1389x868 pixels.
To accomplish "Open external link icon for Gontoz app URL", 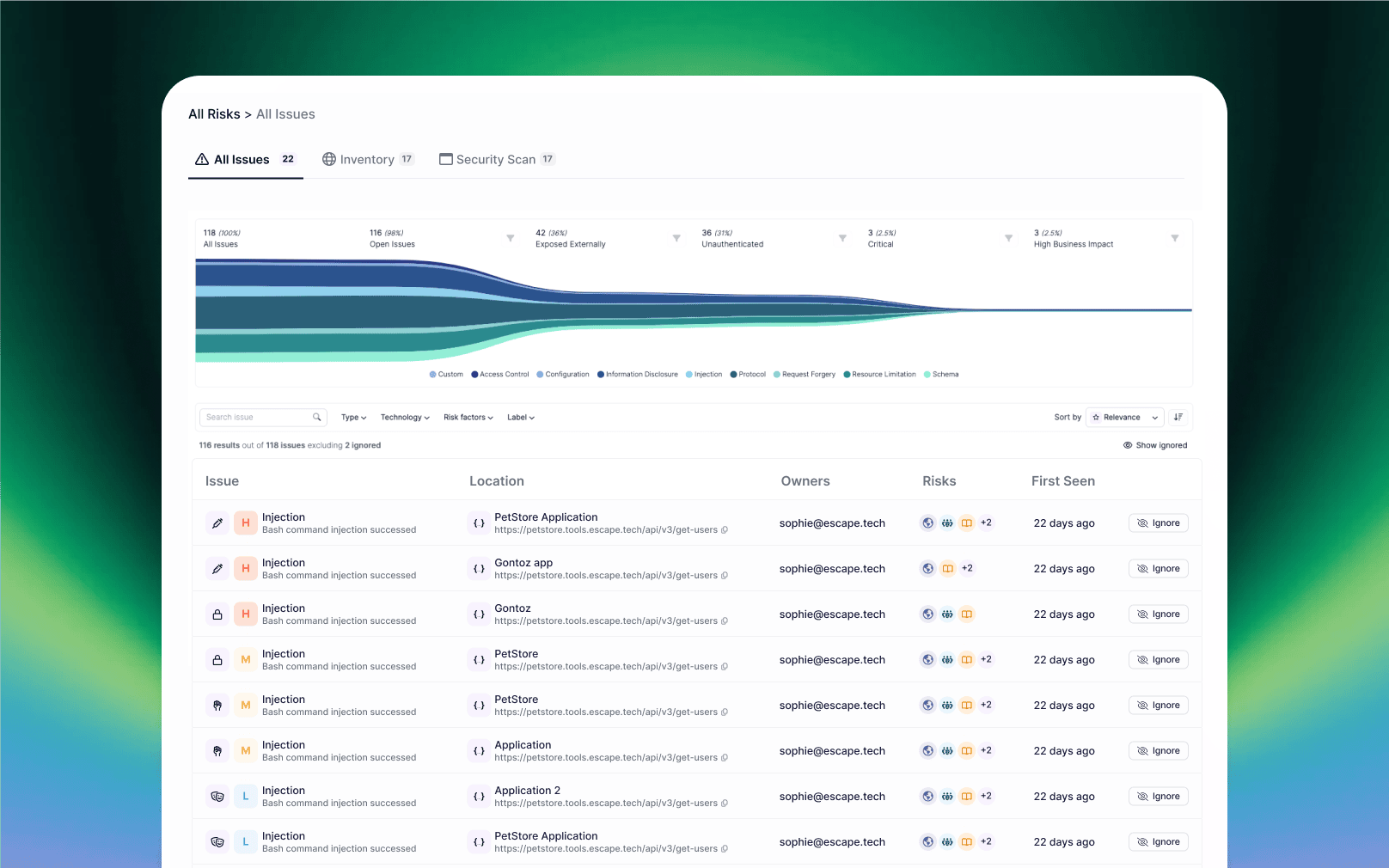I will [x=725, y=576].
